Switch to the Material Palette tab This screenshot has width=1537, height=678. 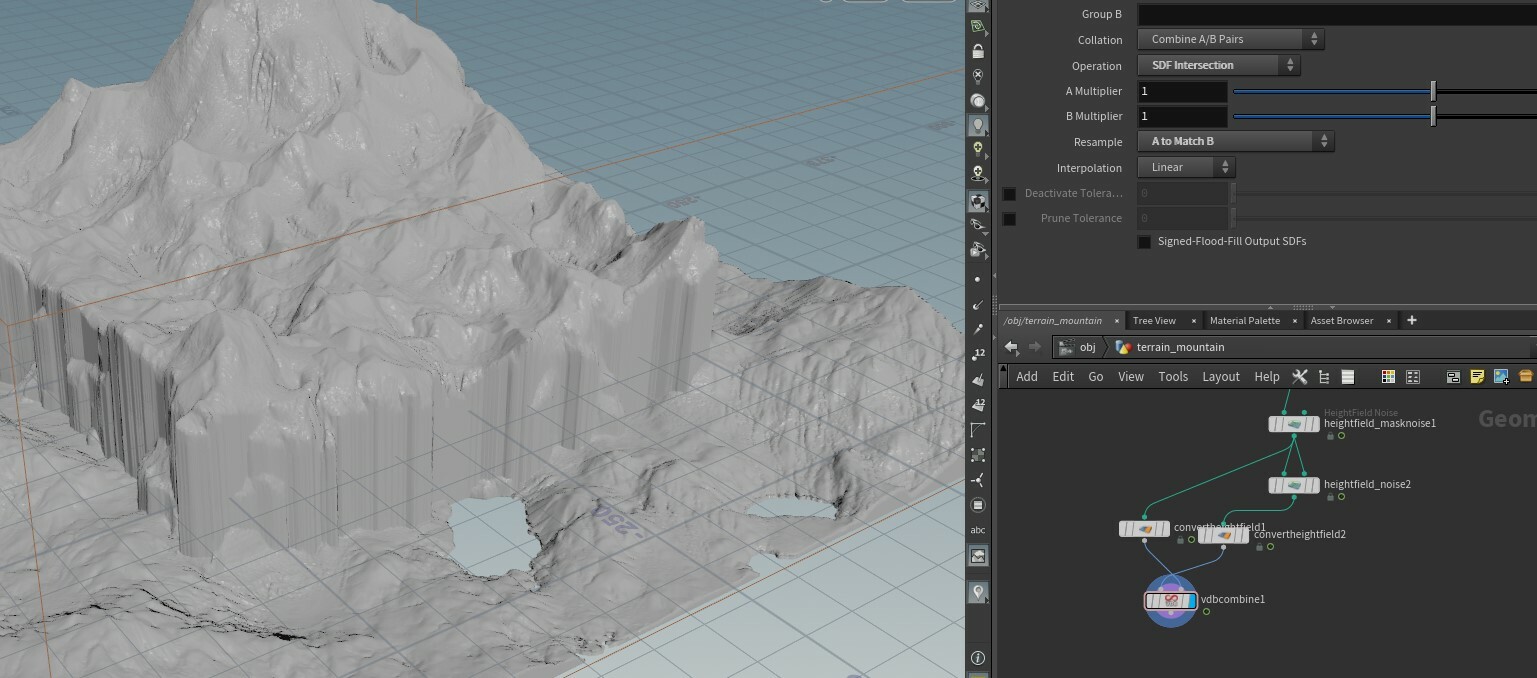[1244, 321]
